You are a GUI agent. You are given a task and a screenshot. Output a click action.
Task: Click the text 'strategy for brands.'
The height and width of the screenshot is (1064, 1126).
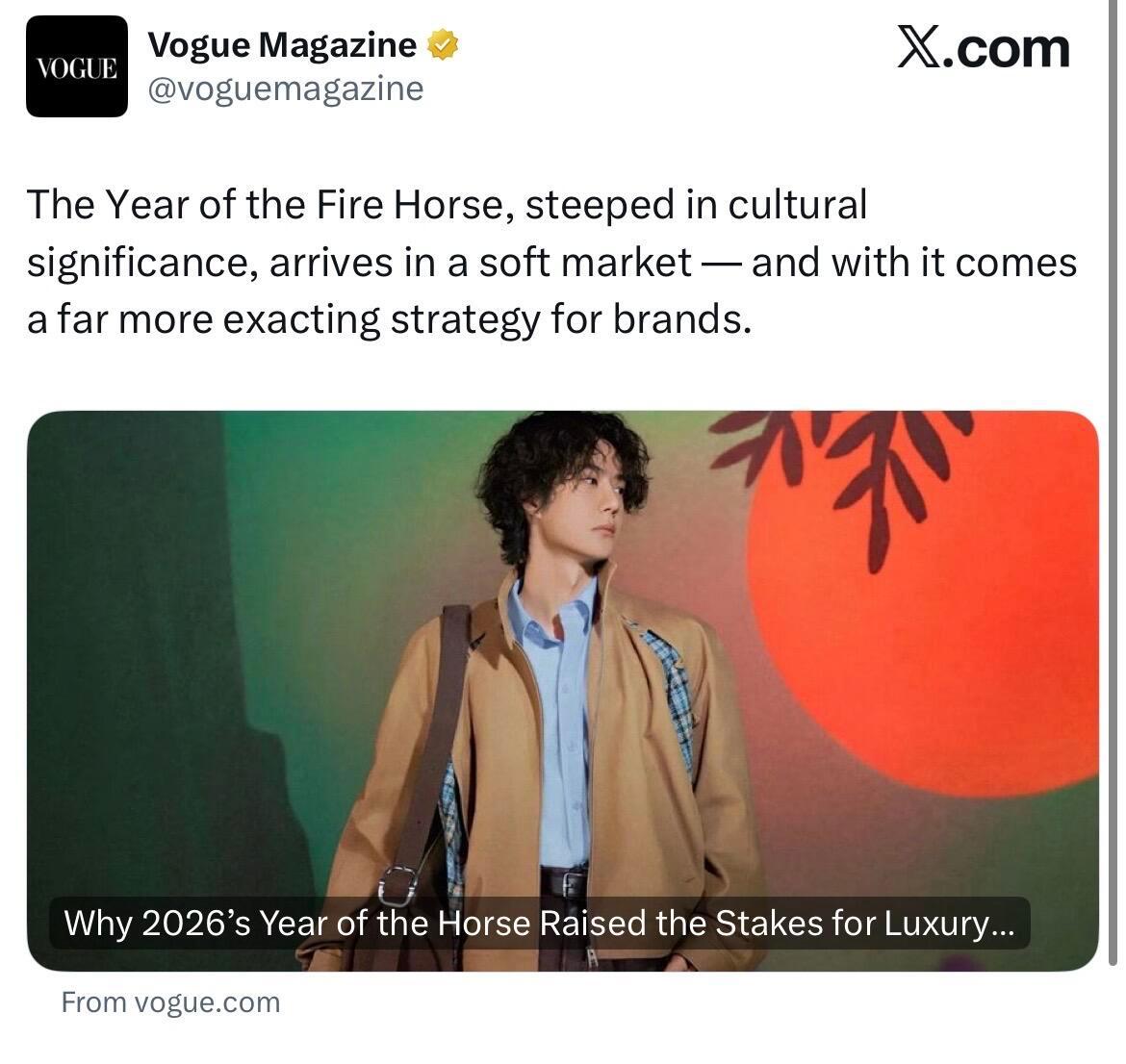pyautogui.click(x=571, y=319)
